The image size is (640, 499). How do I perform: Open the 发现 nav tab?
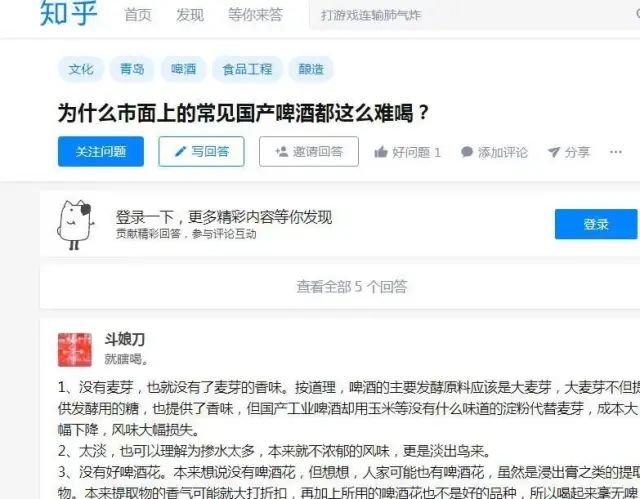(190, 15)
